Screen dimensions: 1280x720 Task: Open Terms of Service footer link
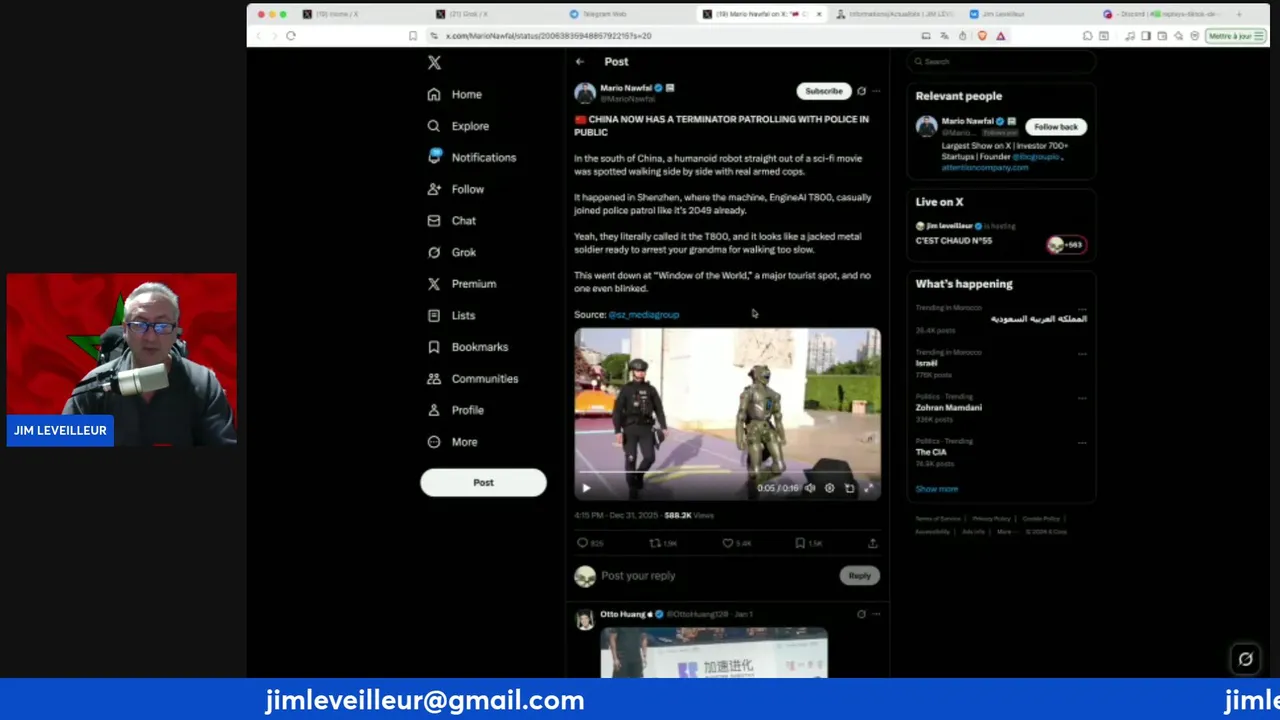tap(938, 519)
